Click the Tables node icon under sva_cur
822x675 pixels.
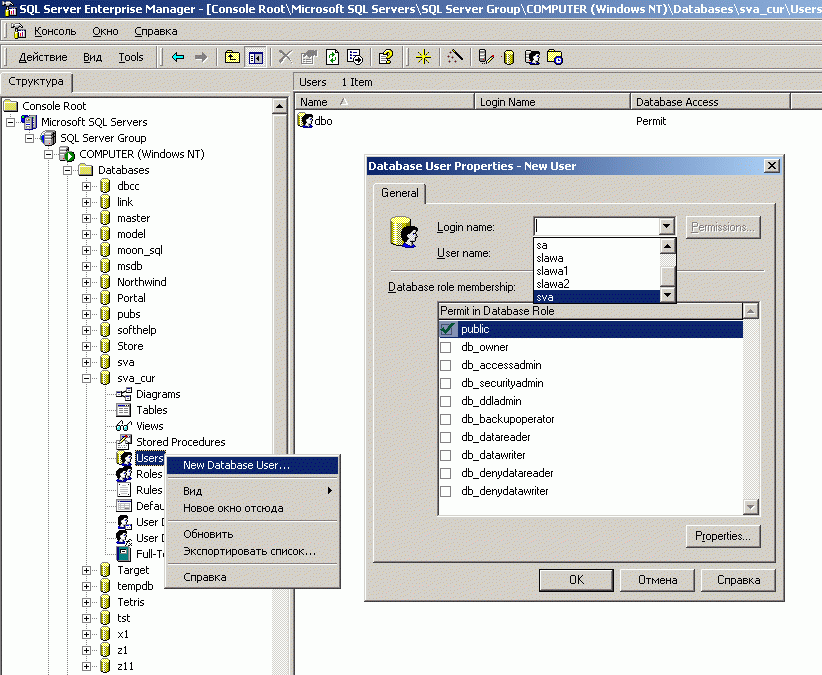tap(124, 410)
